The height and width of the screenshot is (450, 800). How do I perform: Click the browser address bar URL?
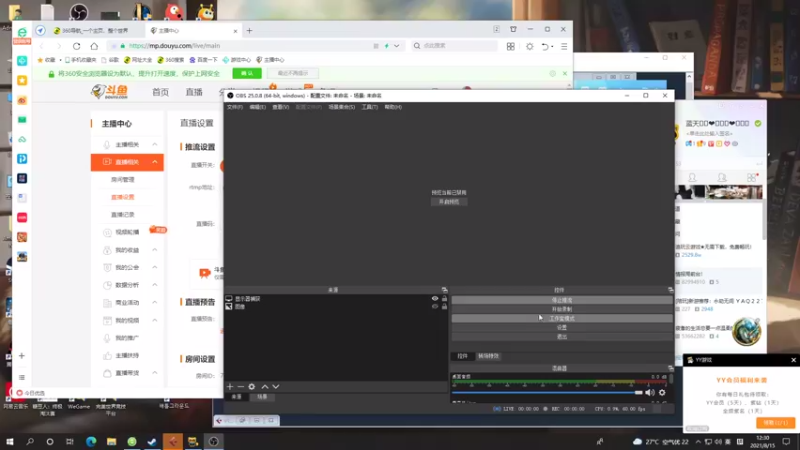174,46
